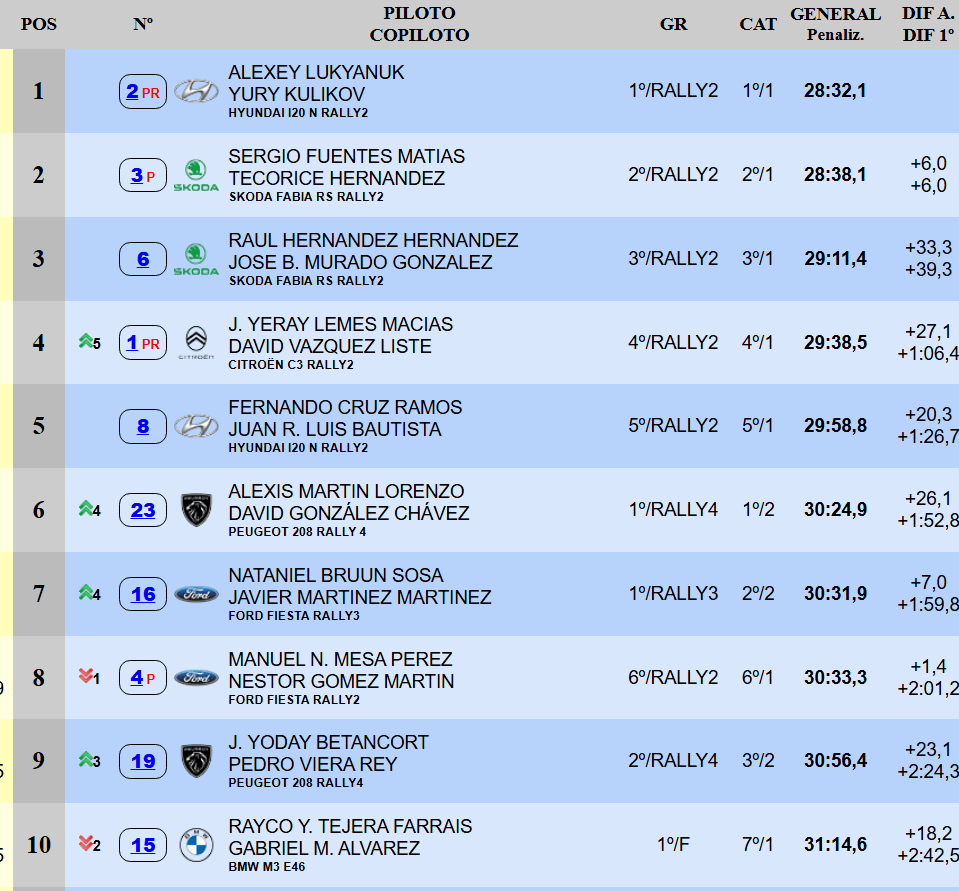959x891 pixels.
Task: Click the Hyundai logo for Fernando Cruz
Action: pos(196,427)
